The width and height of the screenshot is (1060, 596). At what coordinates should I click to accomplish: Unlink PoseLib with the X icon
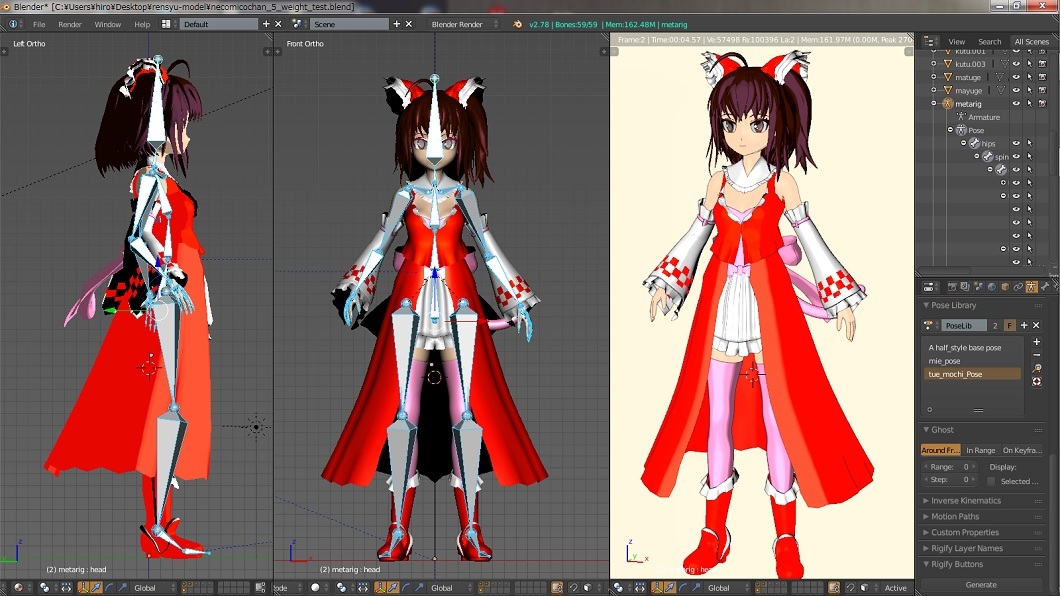[1036, 326]
